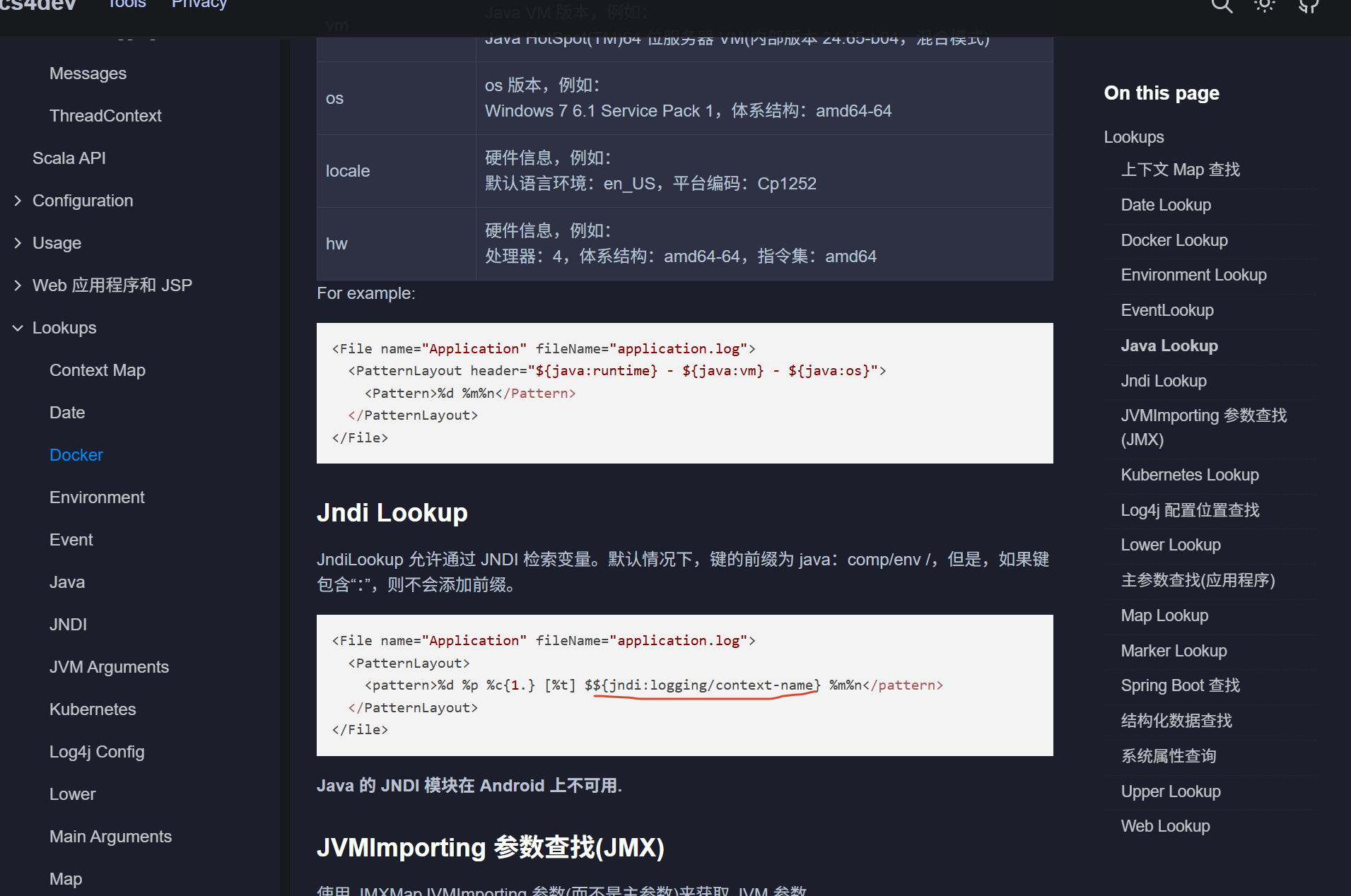Viewport: 1351px width, 896px height.
Task: Collapse the Lookups sidebar section
Action: click(18, 328)
